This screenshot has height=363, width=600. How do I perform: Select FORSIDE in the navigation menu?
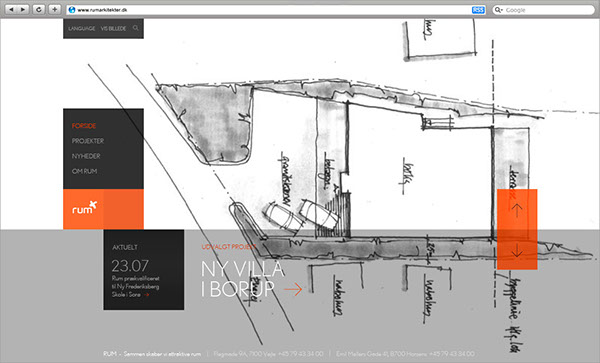(x=84, y=126)
